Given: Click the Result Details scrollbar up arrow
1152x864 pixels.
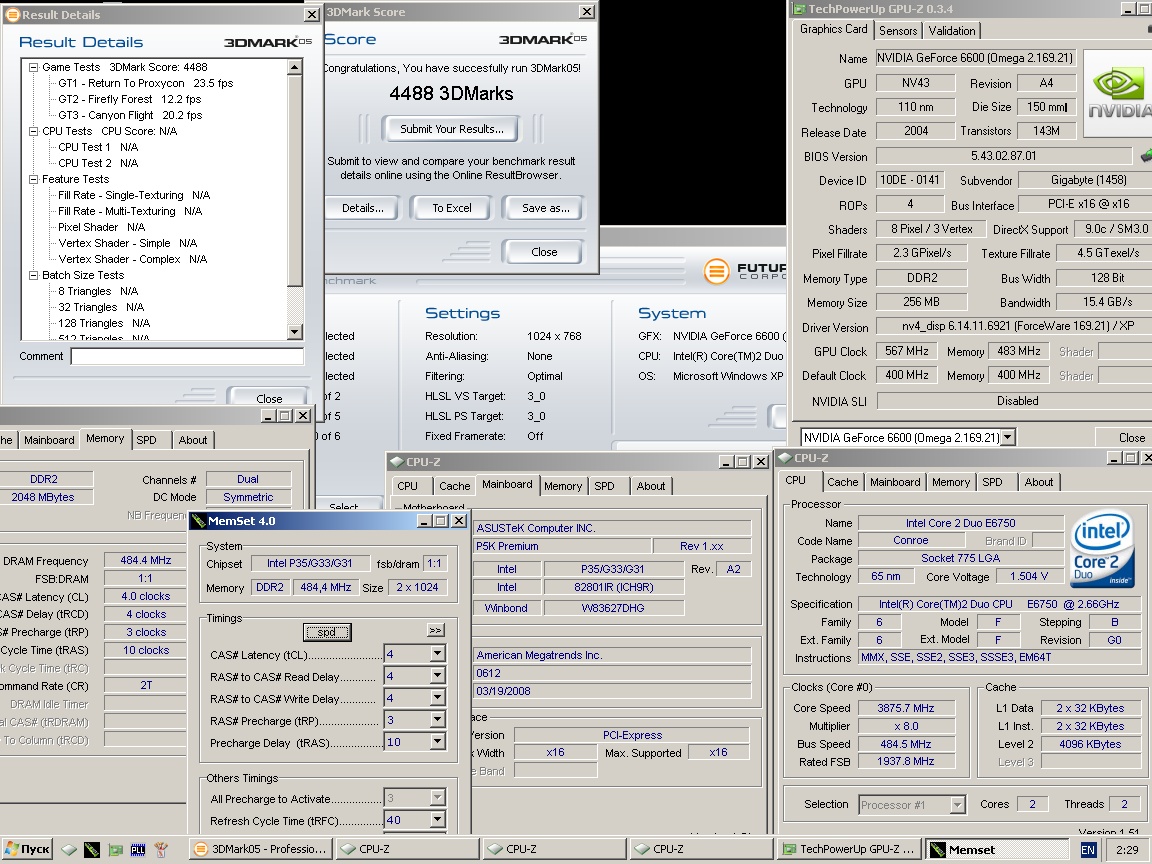Looking at the screenshot, I should pos(295,67).
